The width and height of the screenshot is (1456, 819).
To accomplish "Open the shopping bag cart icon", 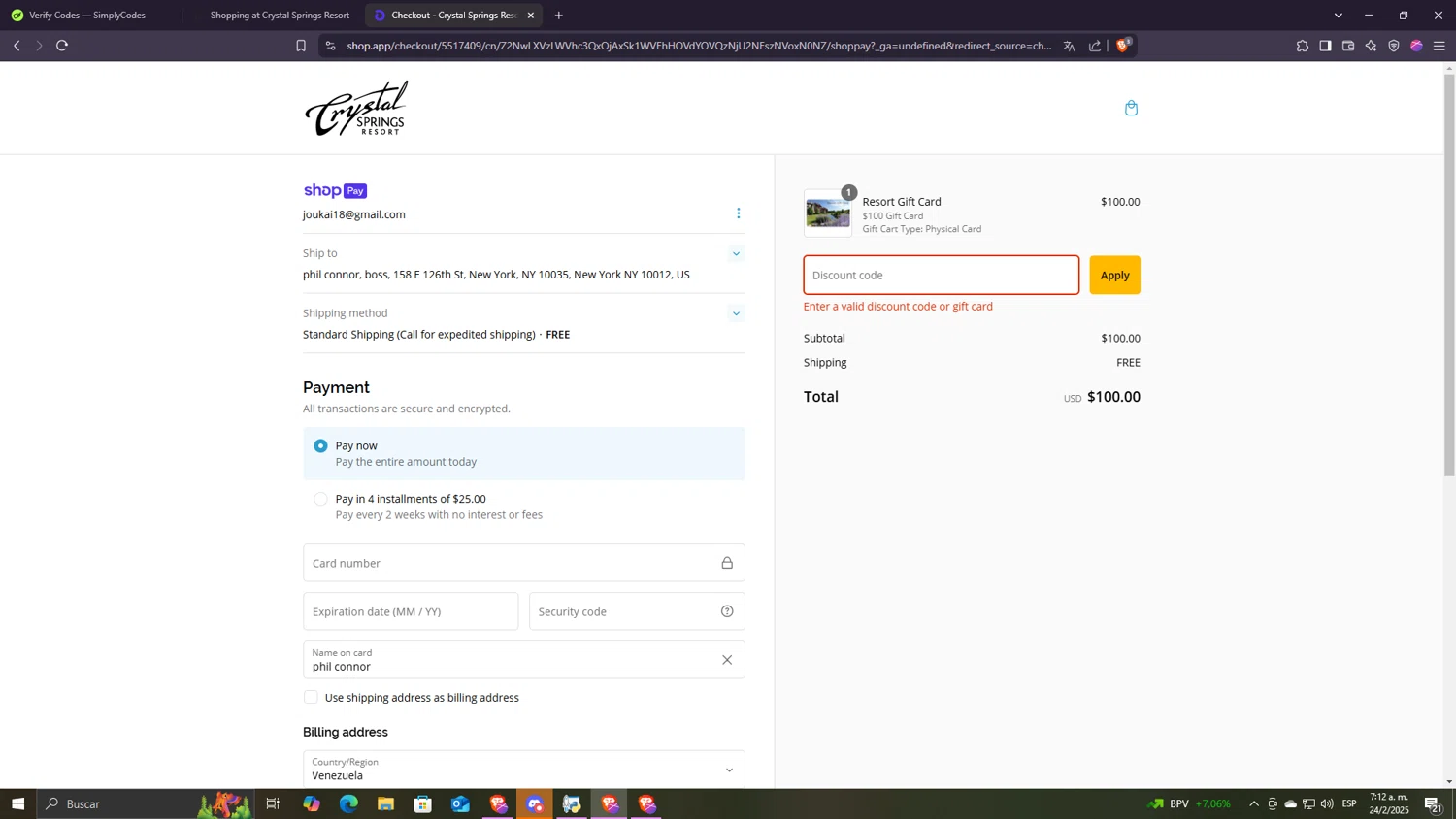I will click(x=1131, y=108).
